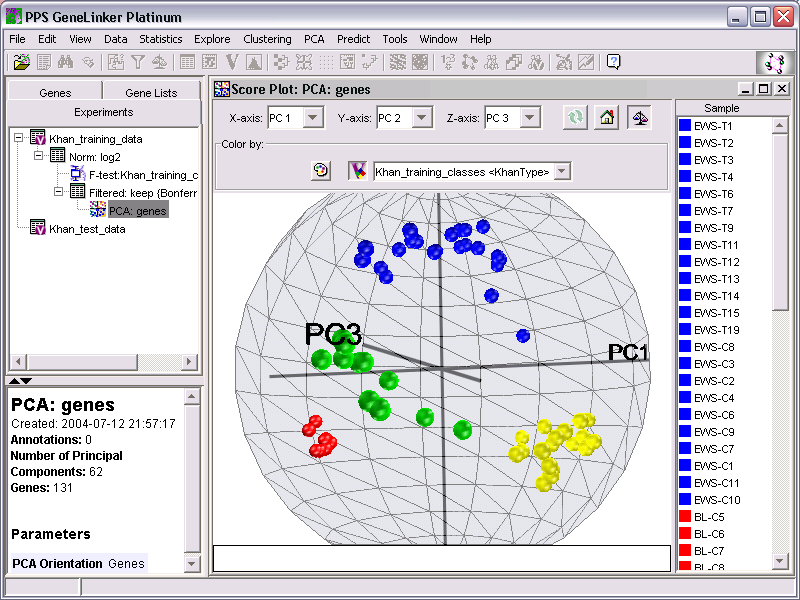Click the blue color swatch beside EWS-C8
Viewport: 800px width, 600px height.
pos(685,346)
